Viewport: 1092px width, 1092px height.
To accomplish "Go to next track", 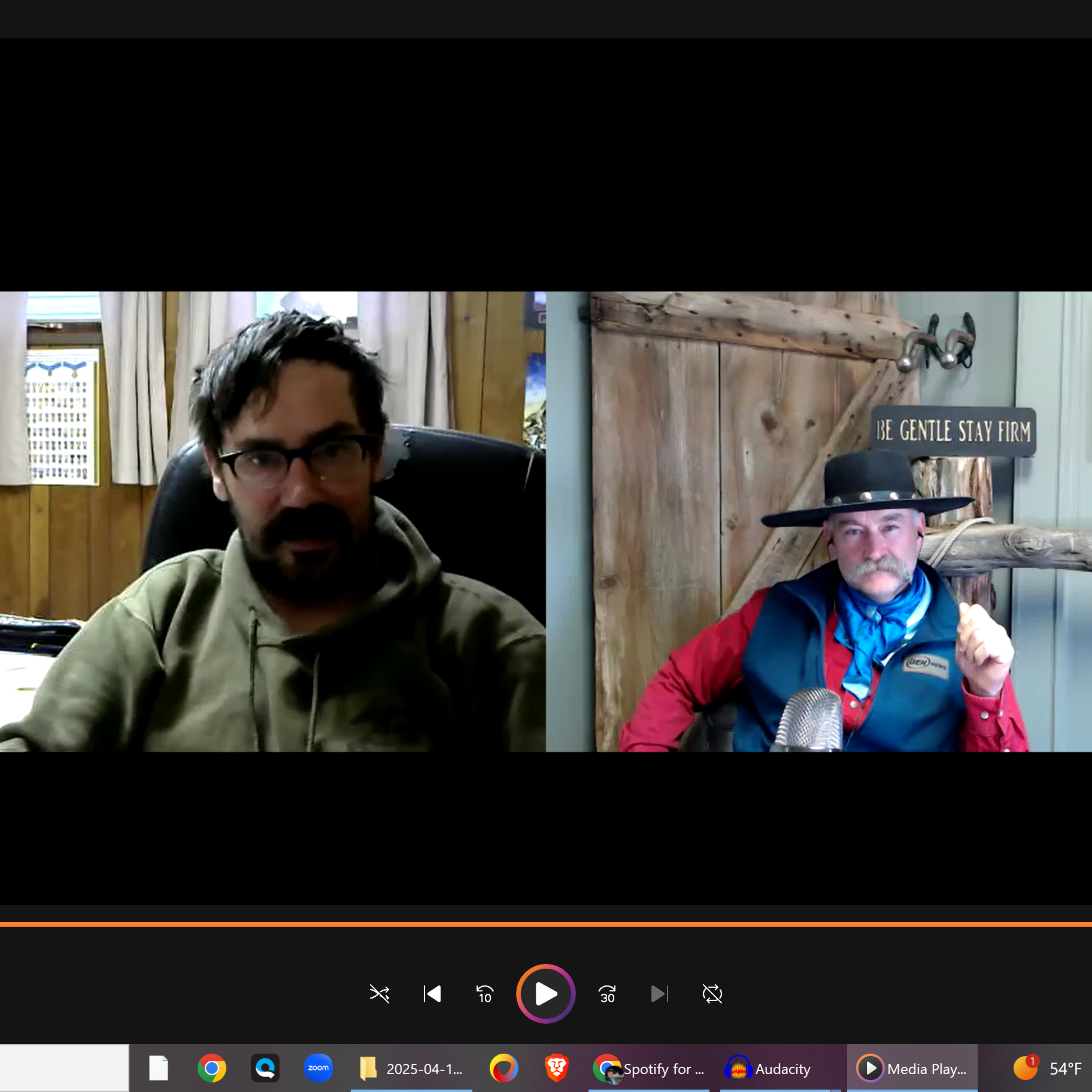I will 659,994.
